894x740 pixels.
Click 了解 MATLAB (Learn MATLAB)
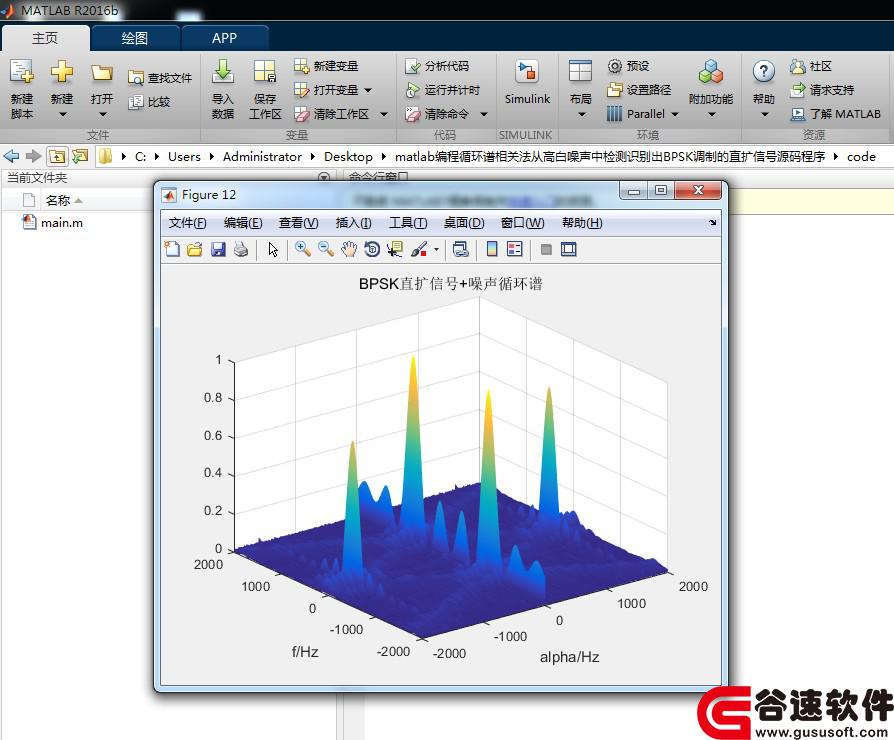[835, 114]
